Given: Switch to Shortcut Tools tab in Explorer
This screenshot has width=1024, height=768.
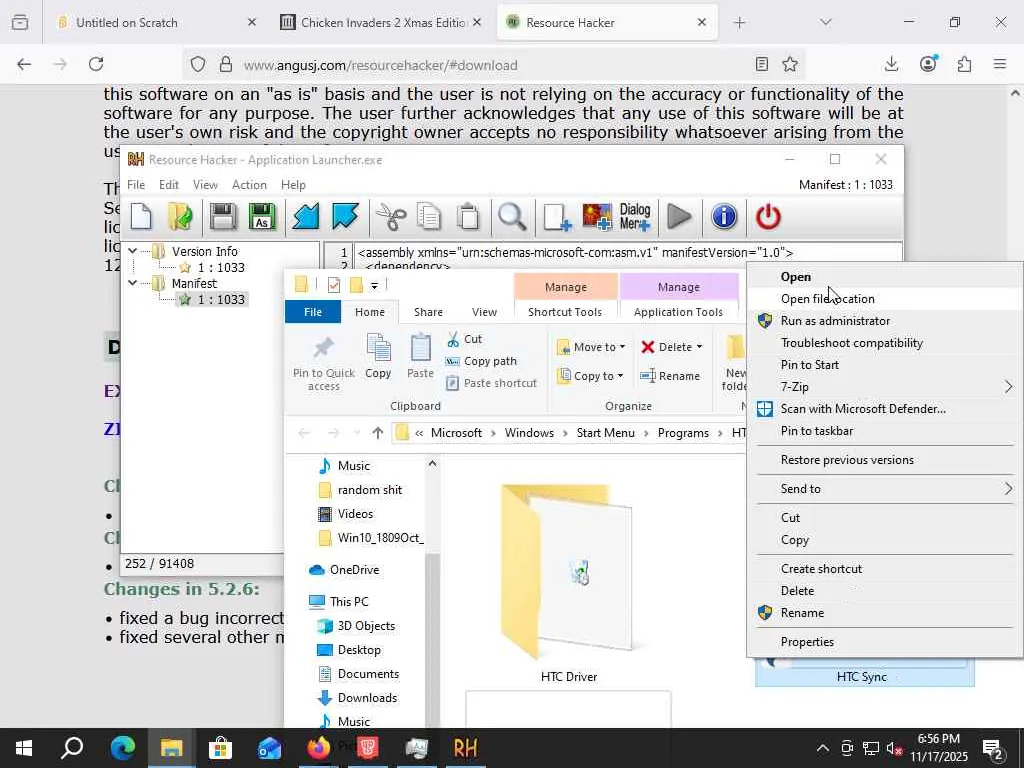Looking at the screenshot, I should point(565,312).
